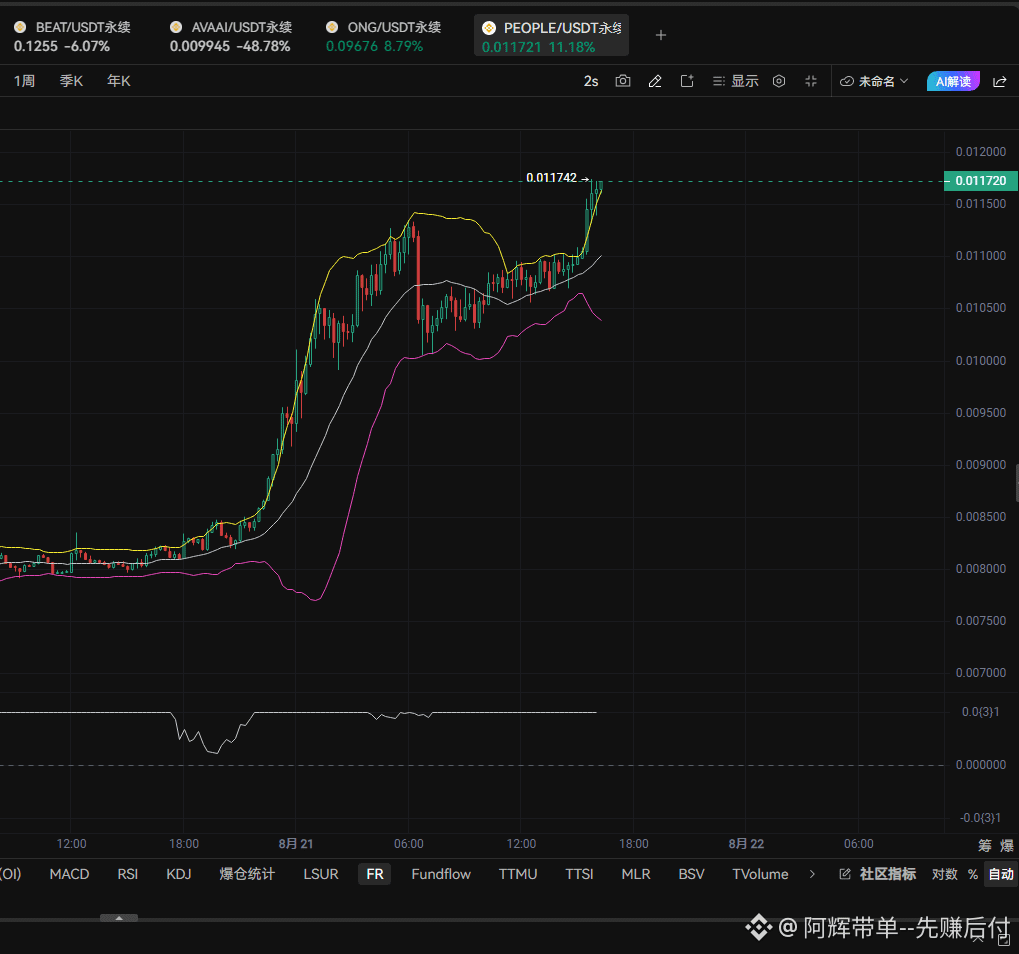Image resolution: width=1019 pixels, height=954 pixels.
Task: Click the edit icon beside 社区指标
Action: click(845, 874)
